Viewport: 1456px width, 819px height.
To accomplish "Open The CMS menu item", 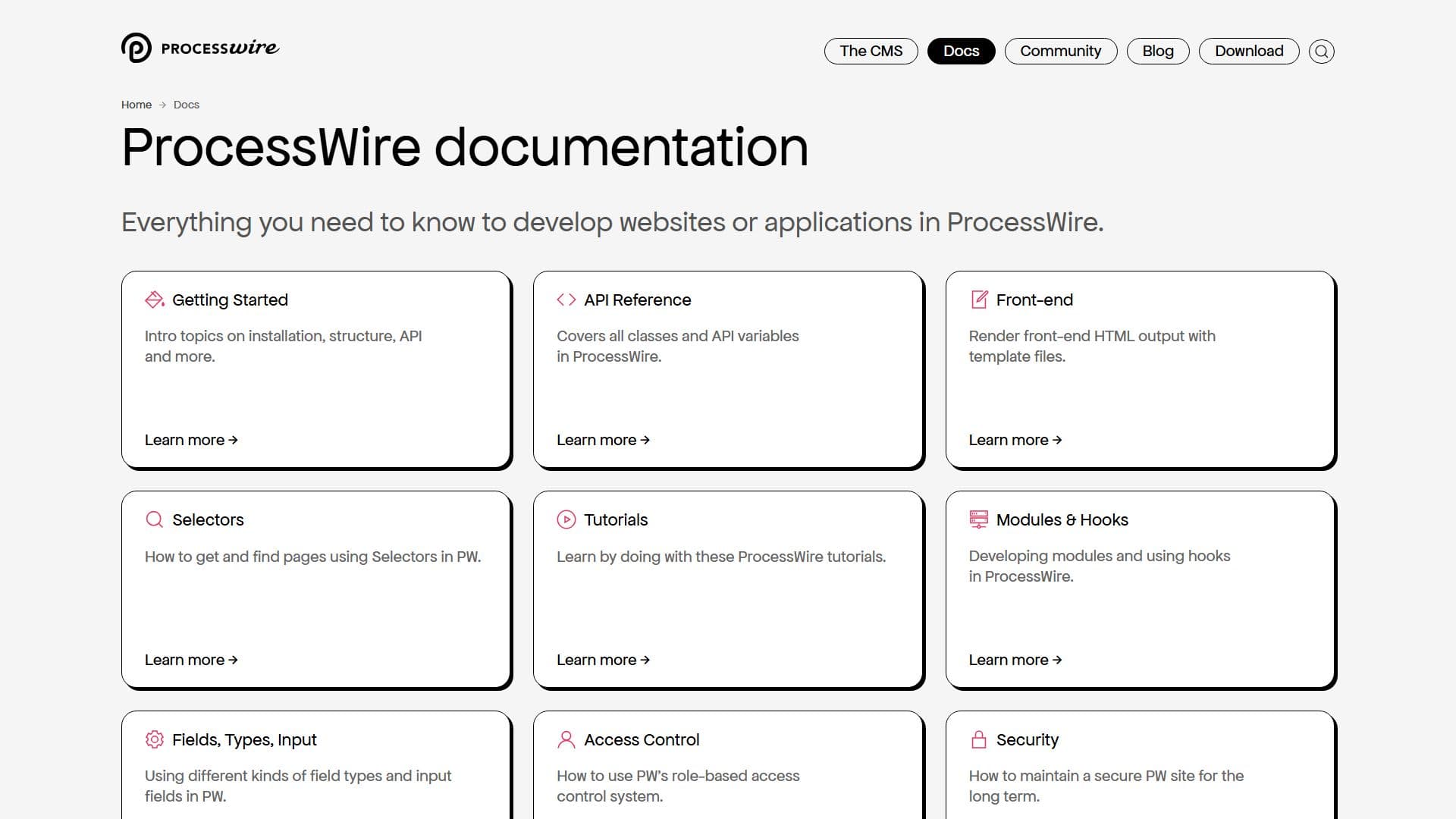I will click(871, 51).
